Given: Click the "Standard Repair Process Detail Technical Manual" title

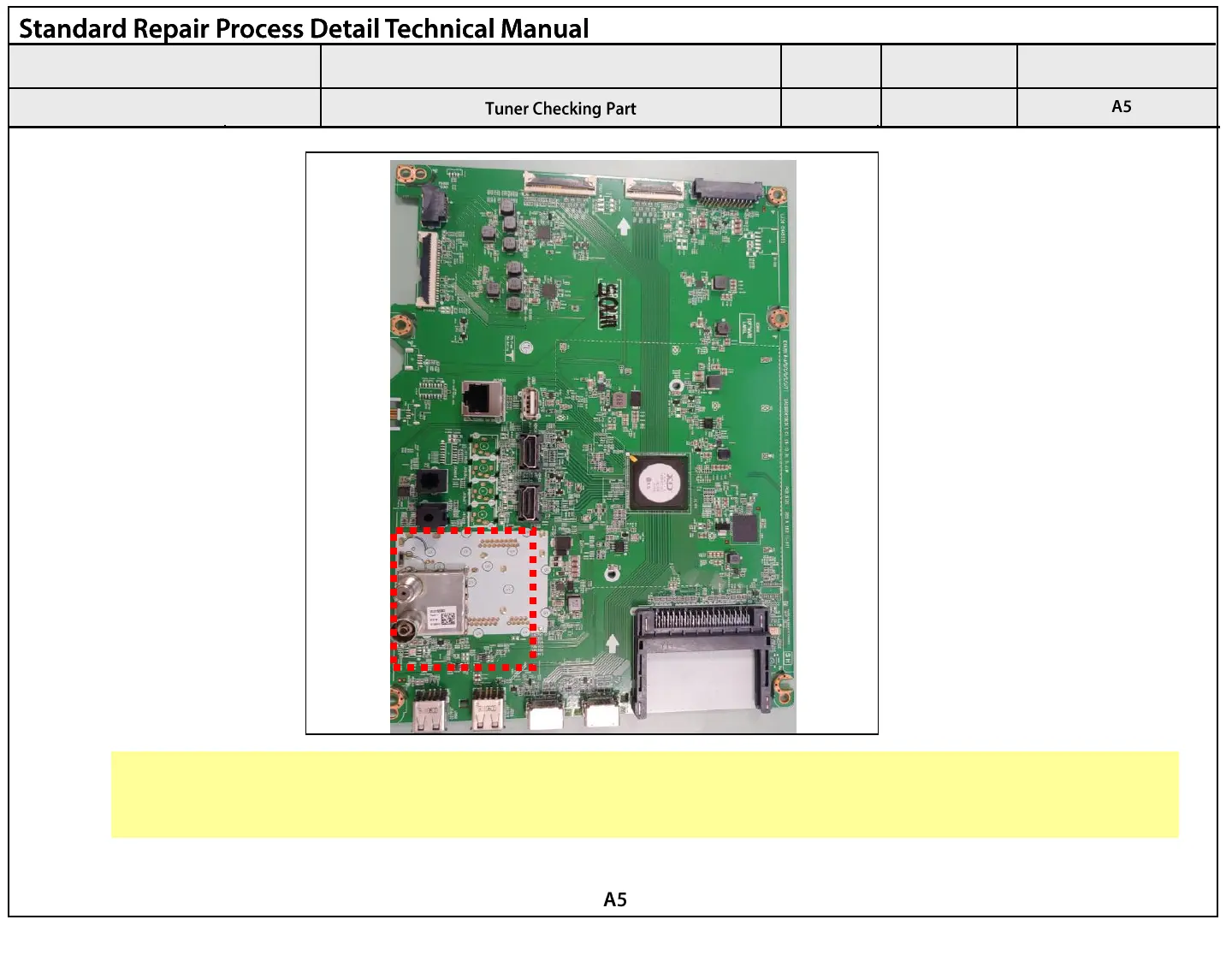Looking at the screenshot, I should [304, 28].
